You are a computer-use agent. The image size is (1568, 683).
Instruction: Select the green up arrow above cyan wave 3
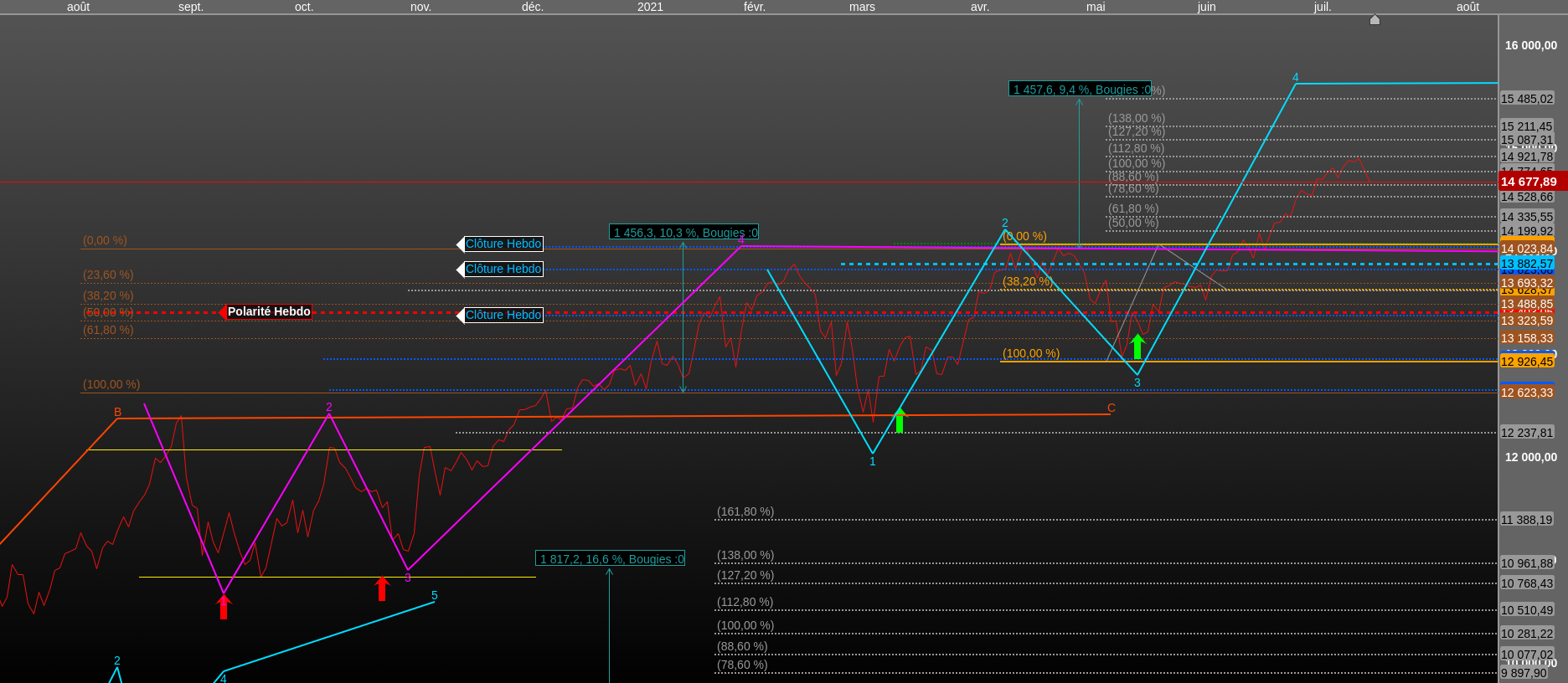[1137, 347]
